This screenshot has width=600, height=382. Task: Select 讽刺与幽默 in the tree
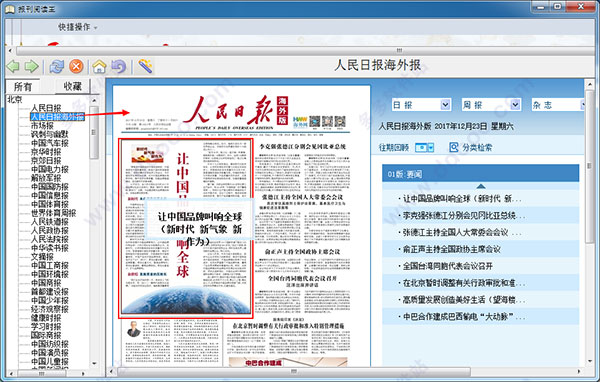coord(50,134)
